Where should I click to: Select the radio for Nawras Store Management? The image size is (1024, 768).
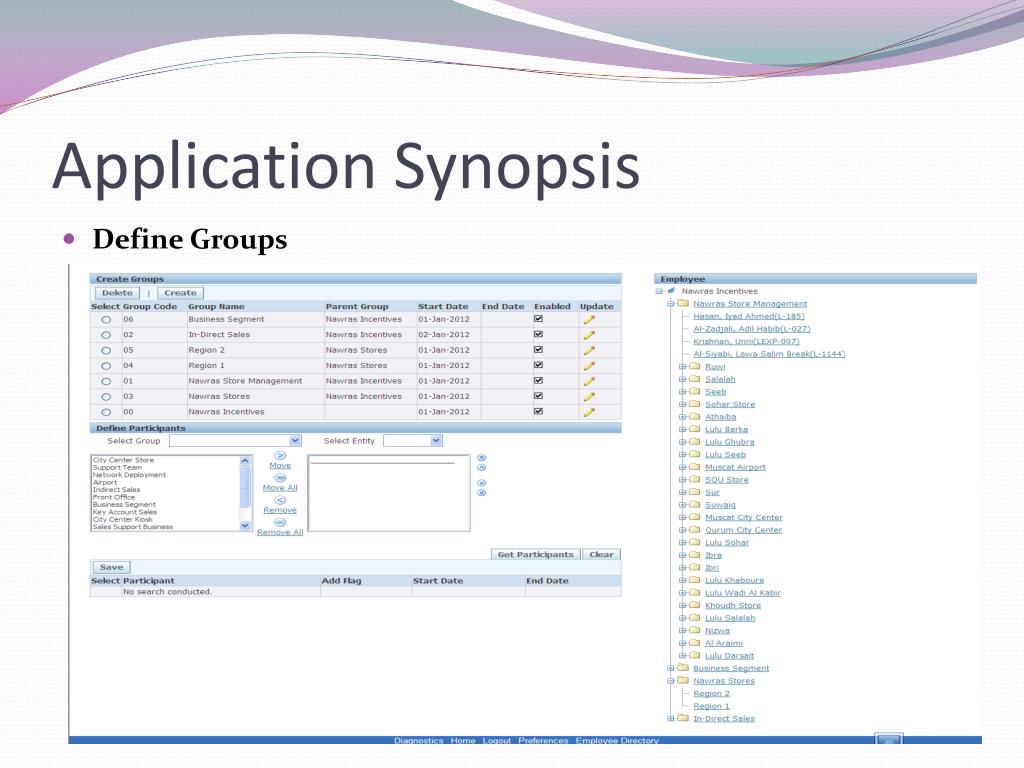tap(106, 381)
